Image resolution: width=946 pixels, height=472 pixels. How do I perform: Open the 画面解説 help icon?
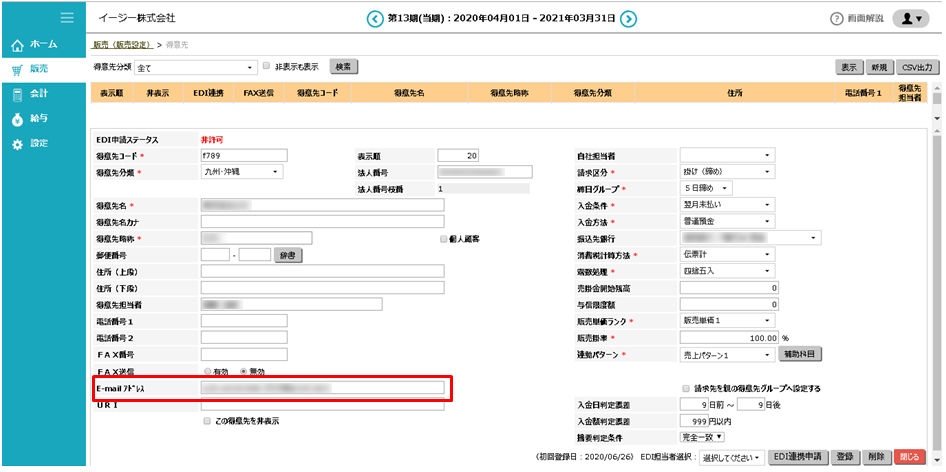tap(836, 19)
